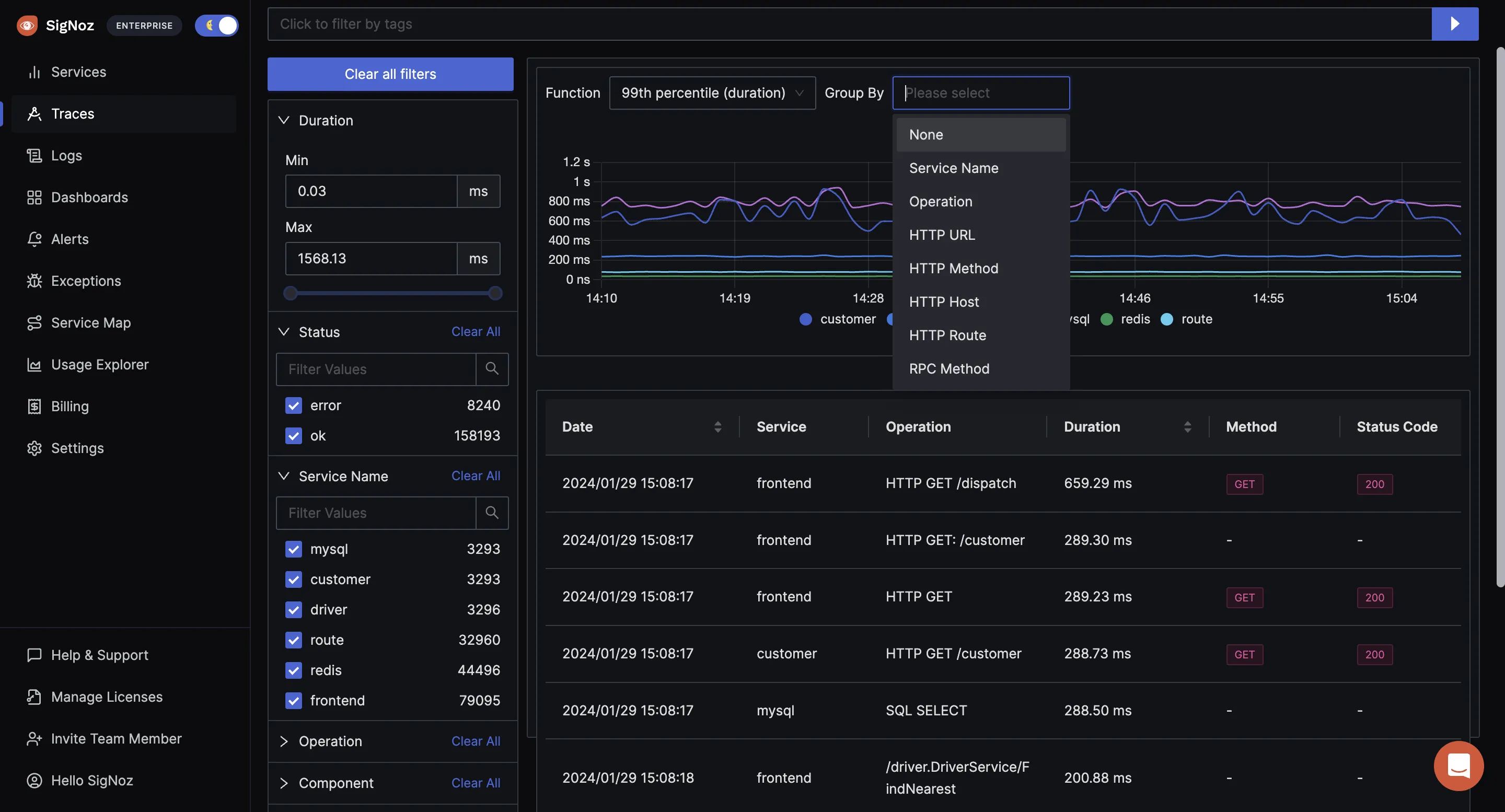Screen dimensions: 1505x812
Task: Click the minimum duration slider handle
Action: [291, 293]
